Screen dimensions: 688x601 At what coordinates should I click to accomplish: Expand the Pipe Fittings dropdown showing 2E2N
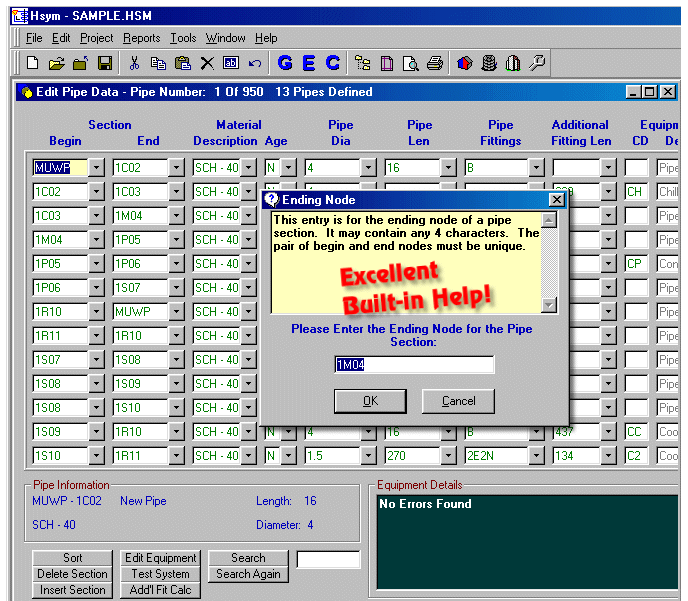pos(536,456)
